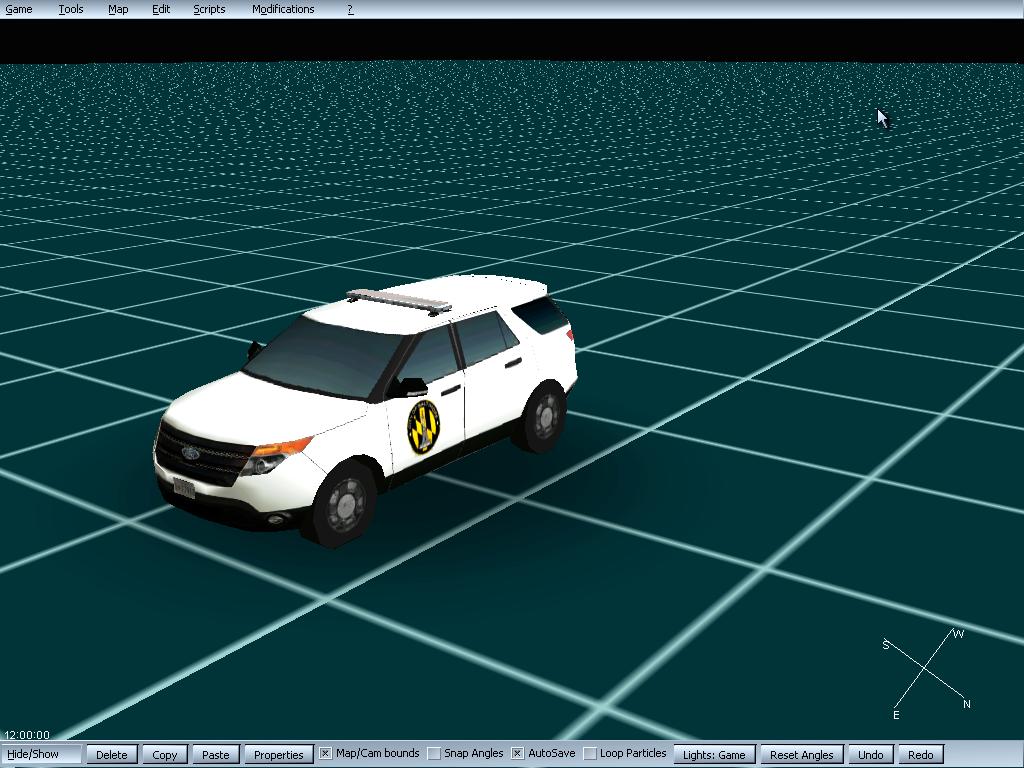
Task: Click the Copy button
Action: coord(164,755)
